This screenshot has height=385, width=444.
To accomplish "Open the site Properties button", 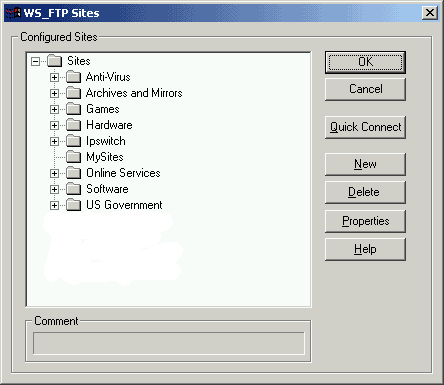I will (x=365, y=221).
